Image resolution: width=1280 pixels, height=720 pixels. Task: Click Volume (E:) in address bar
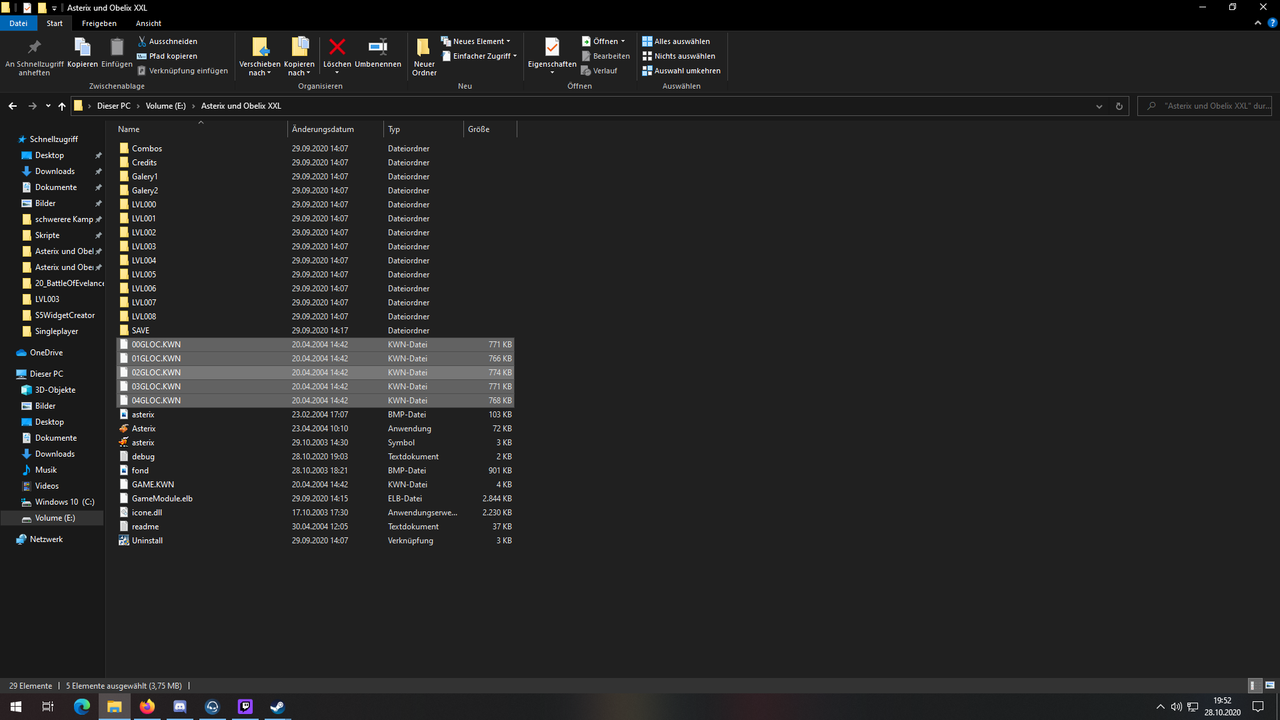pos(165,106)
